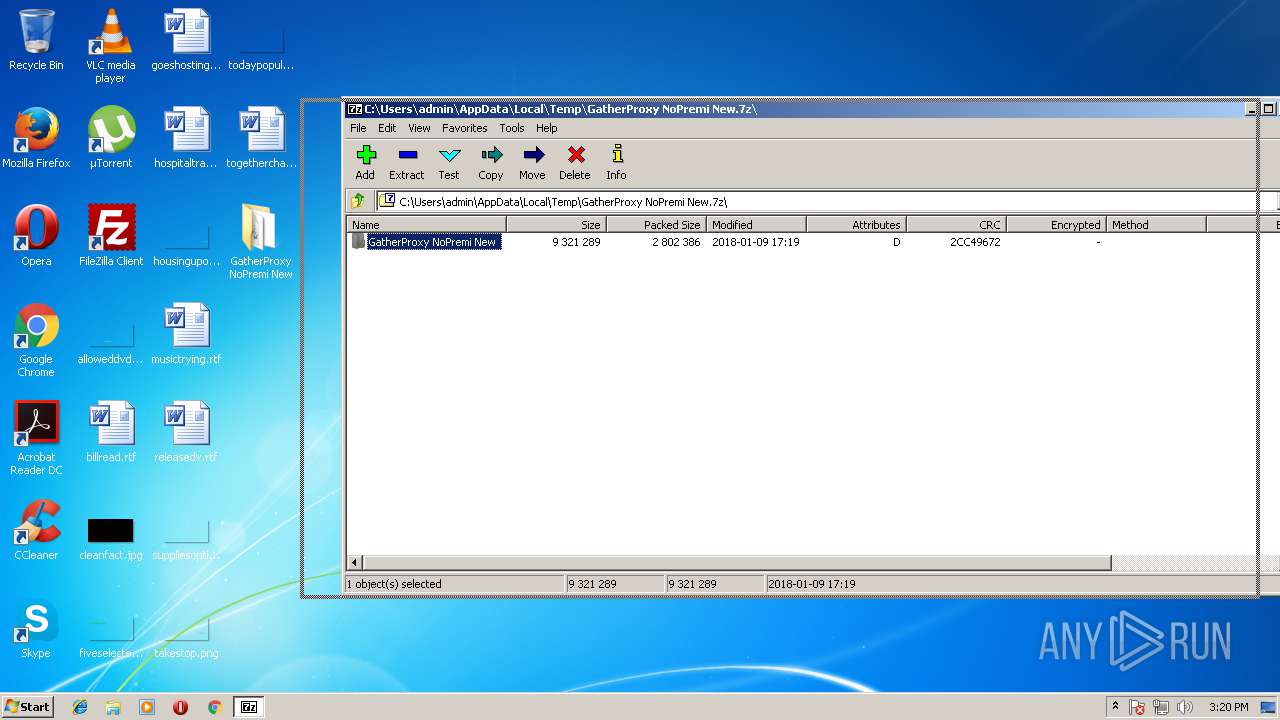Open Mozilla Firefox desktop shortcut
Viewport: 1280px width, 720px height.
[x=36, y=138]
